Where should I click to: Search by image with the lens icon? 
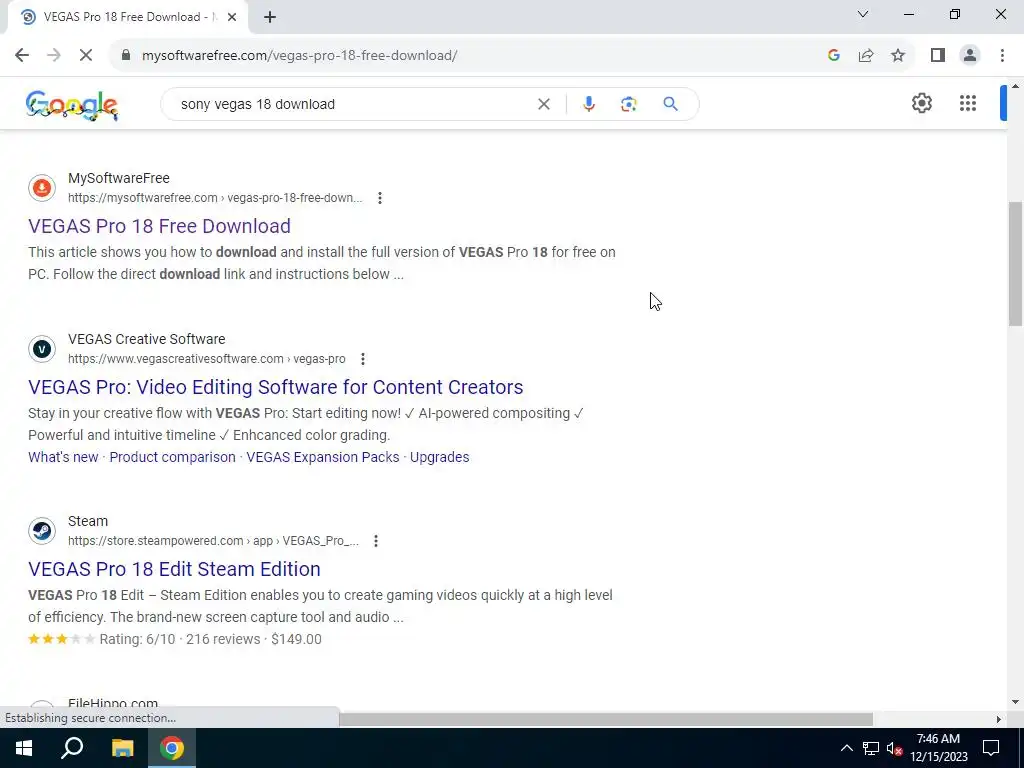click(x=628, y=104)
